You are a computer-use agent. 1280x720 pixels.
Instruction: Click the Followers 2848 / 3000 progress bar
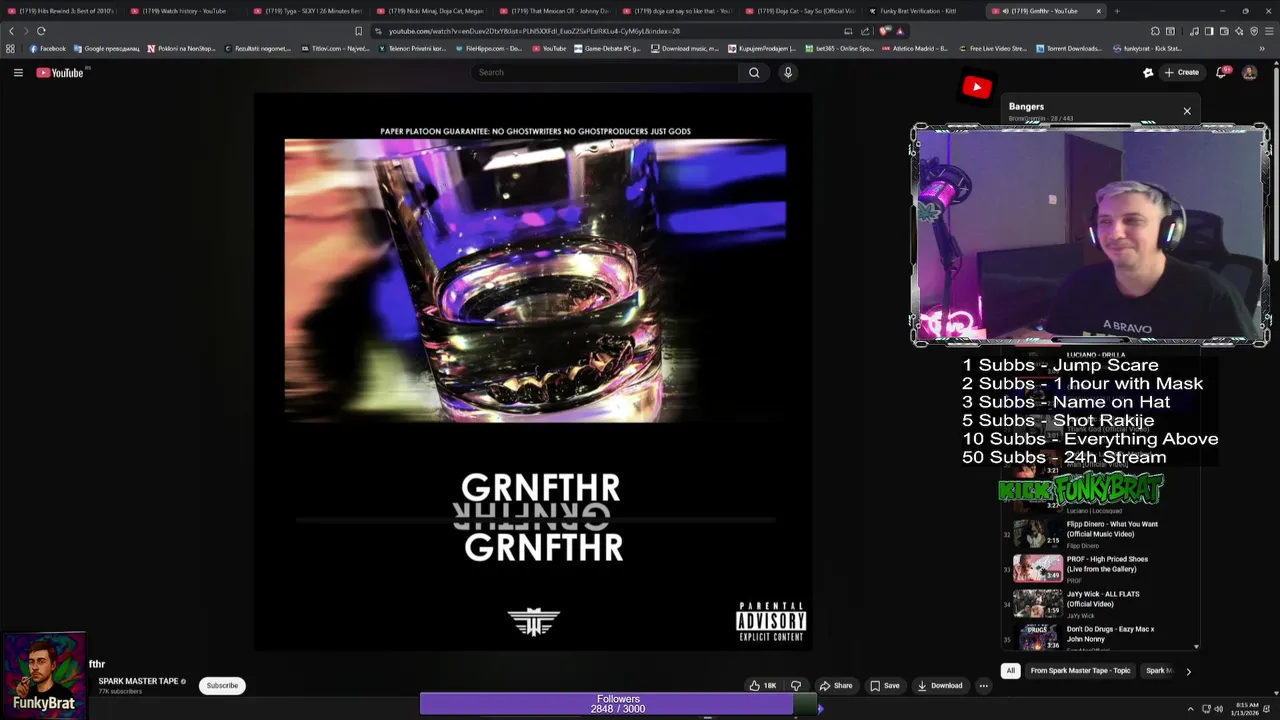coord(618,704)
